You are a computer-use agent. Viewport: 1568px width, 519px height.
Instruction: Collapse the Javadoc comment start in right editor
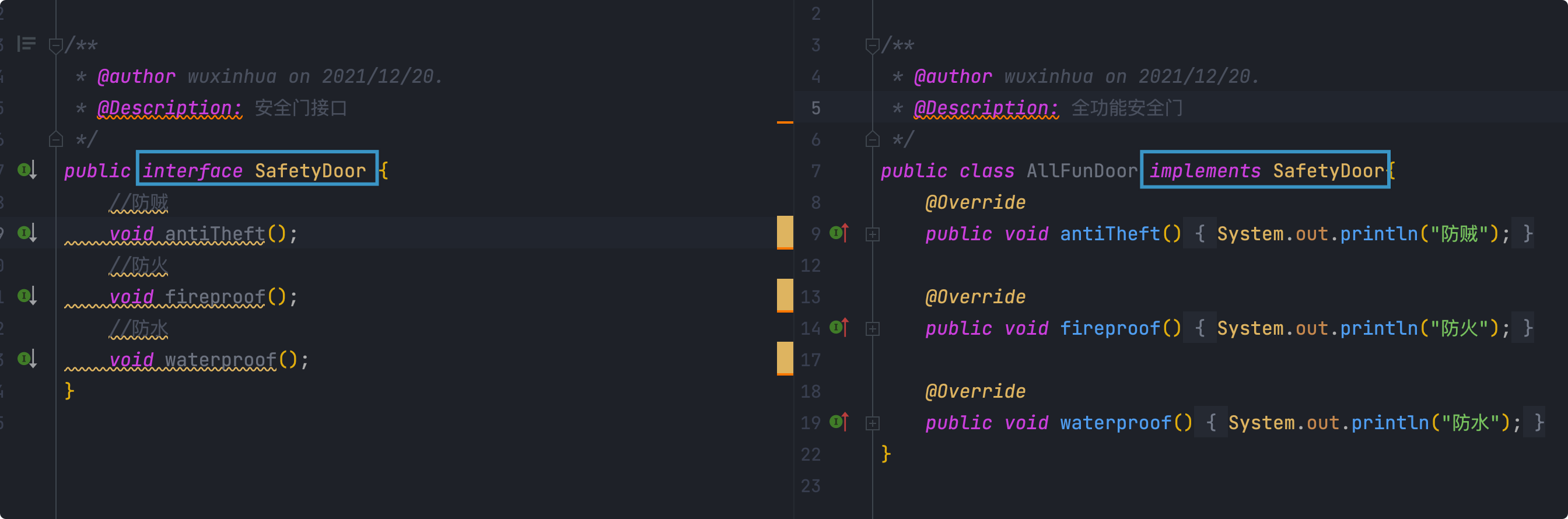[872, 45]
